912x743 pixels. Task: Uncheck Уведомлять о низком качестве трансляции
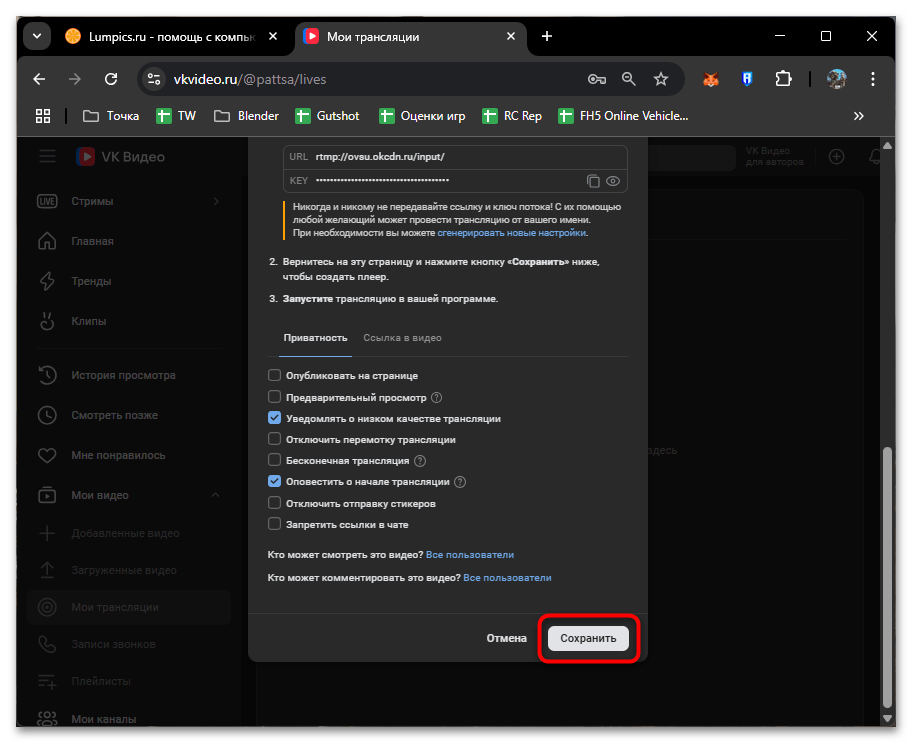point(275,418)
